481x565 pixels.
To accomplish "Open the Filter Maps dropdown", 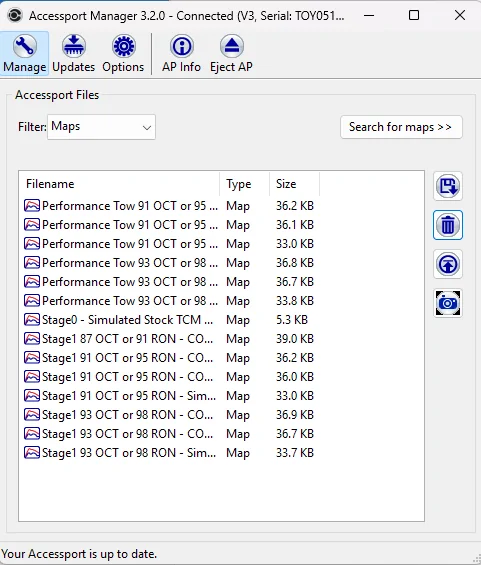I will click(101, 127).
